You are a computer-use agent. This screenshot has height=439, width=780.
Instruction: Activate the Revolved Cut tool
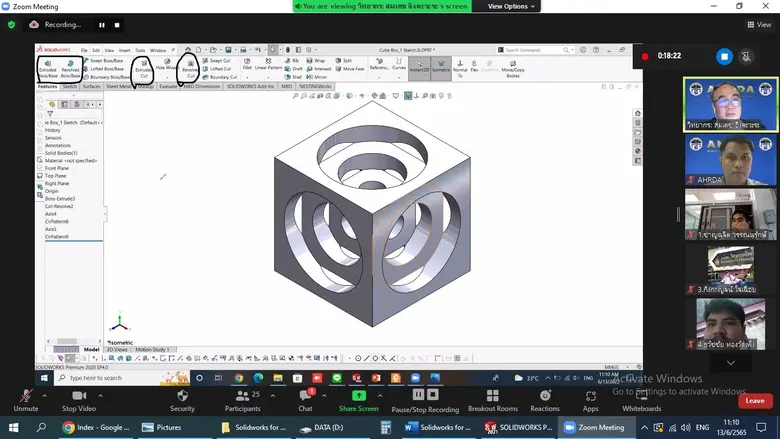click(x=189, y=68)
